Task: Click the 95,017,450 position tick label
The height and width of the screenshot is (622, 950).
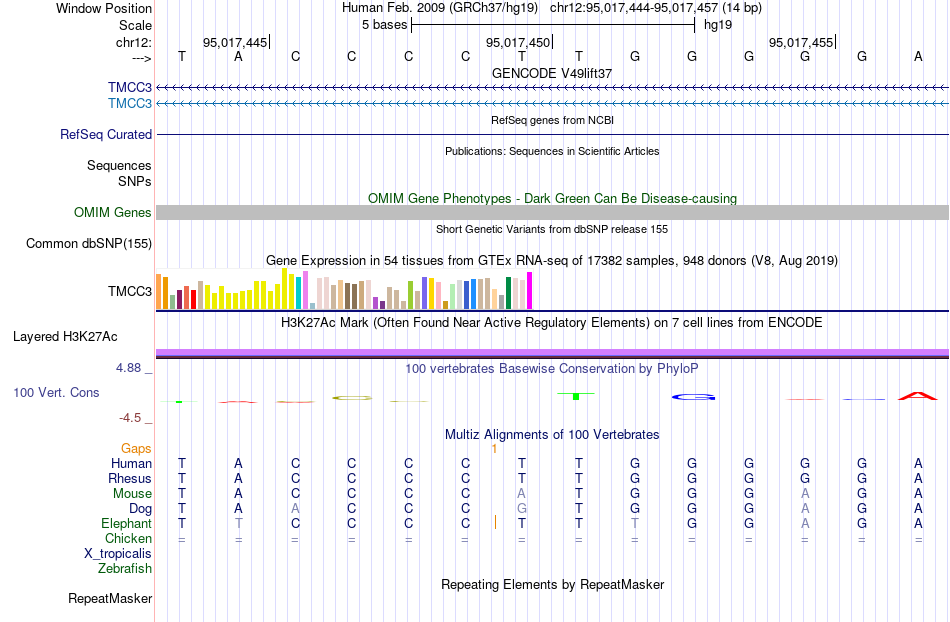Action: pos(518,42)
